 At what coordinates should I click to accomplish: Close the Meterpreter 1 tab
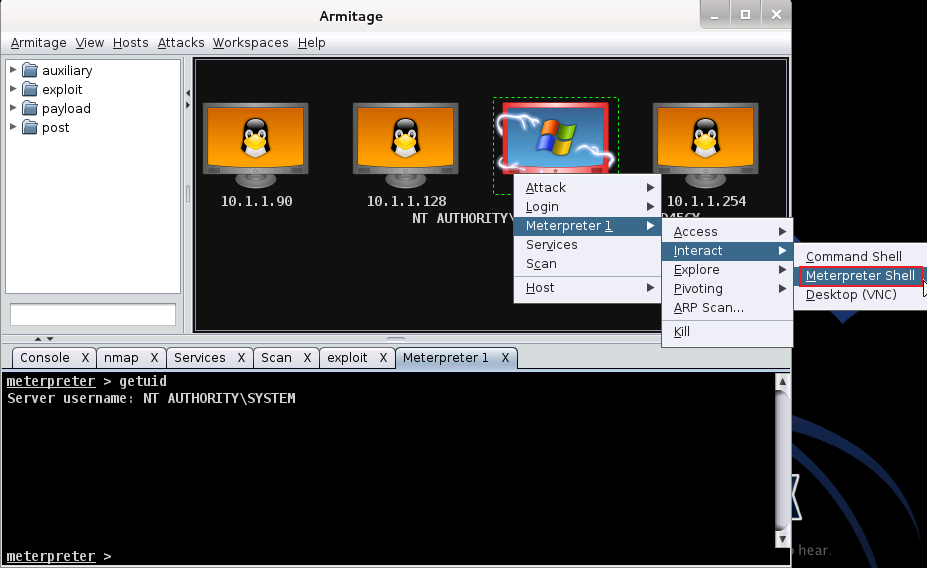tap(505, 358)
